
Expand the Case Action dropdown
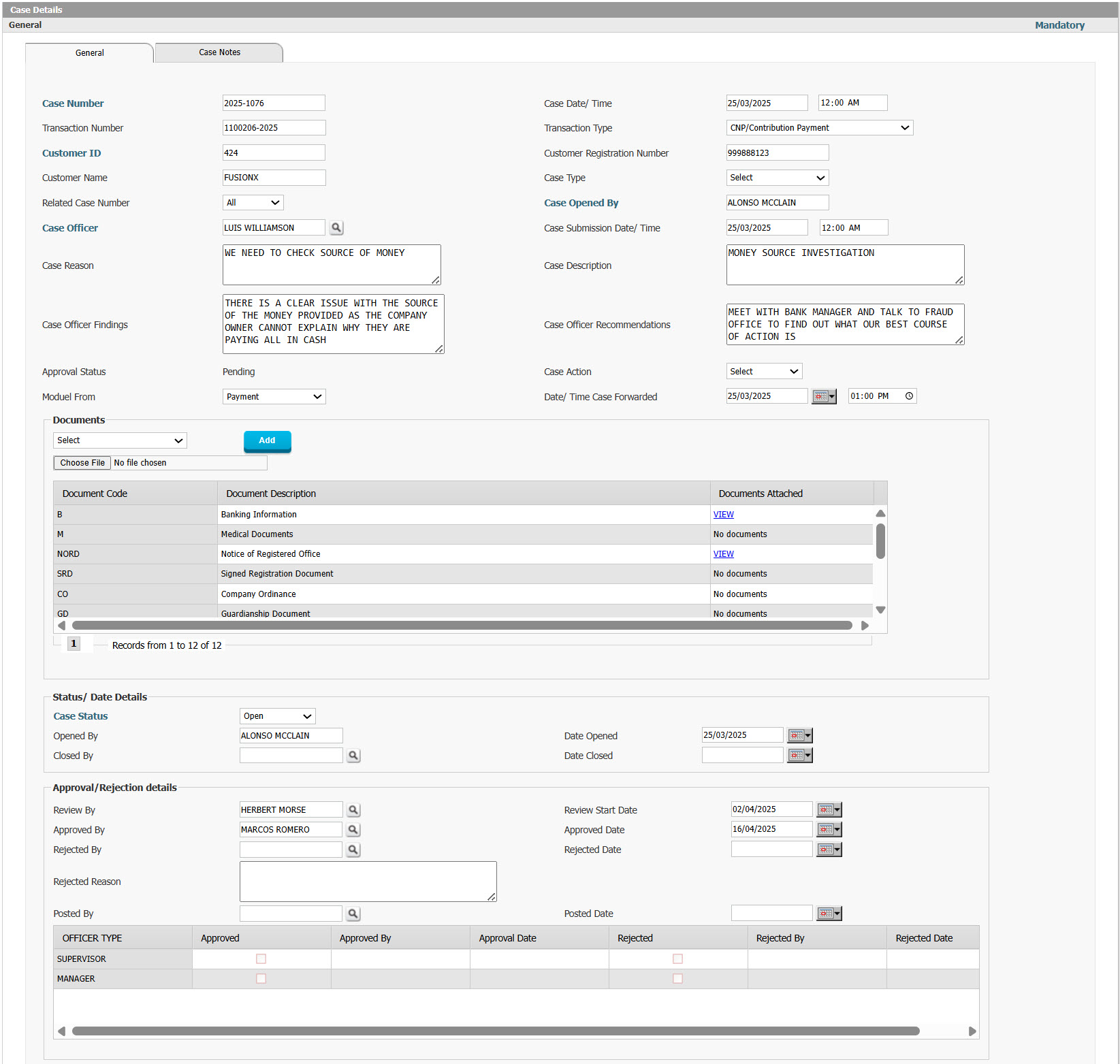[763, 372]
